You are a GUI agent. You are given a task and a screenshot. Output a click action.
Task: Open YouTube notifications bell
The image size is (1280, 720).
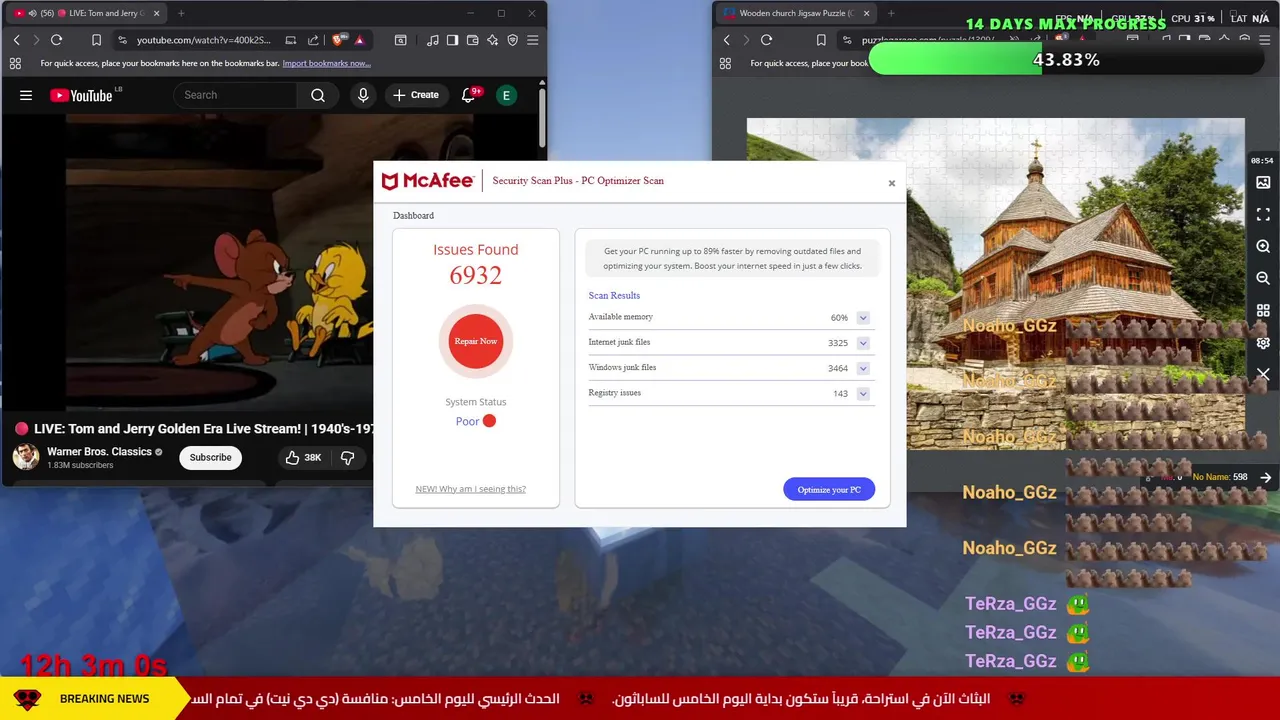(468, 95)
